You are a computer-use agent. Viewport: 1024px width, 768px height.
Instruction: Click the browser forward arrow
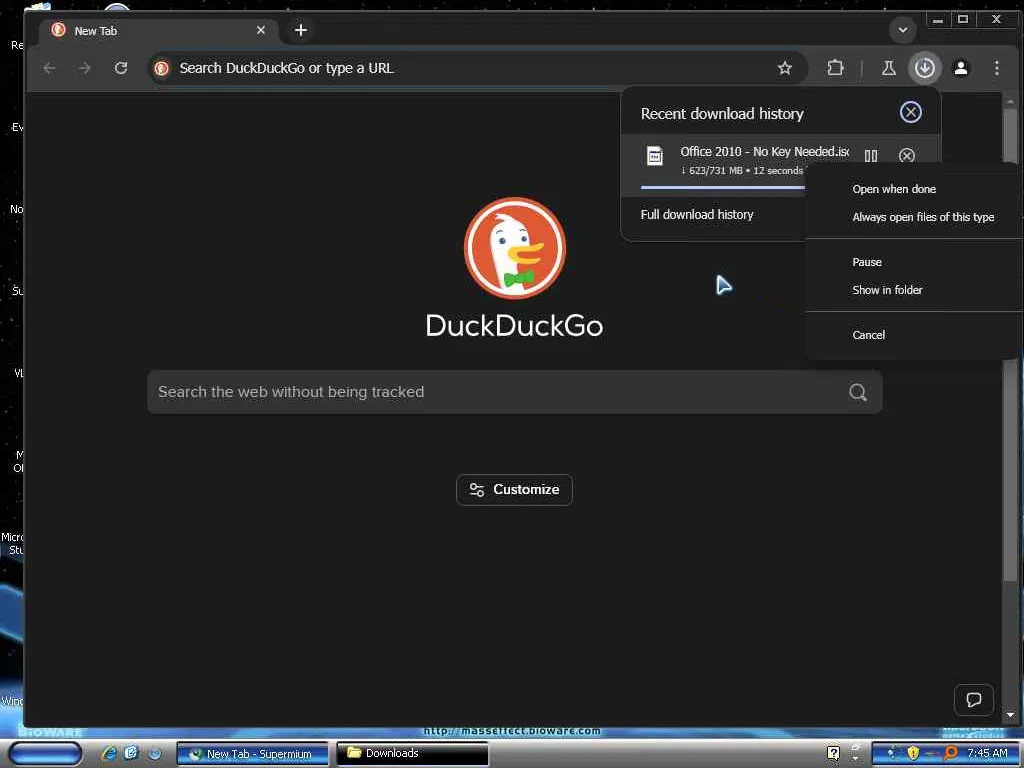pos(84,68)
